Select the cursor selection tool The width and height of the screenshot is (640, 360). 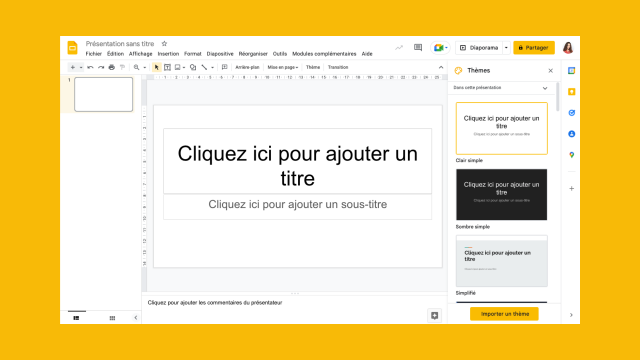[156, 67]
